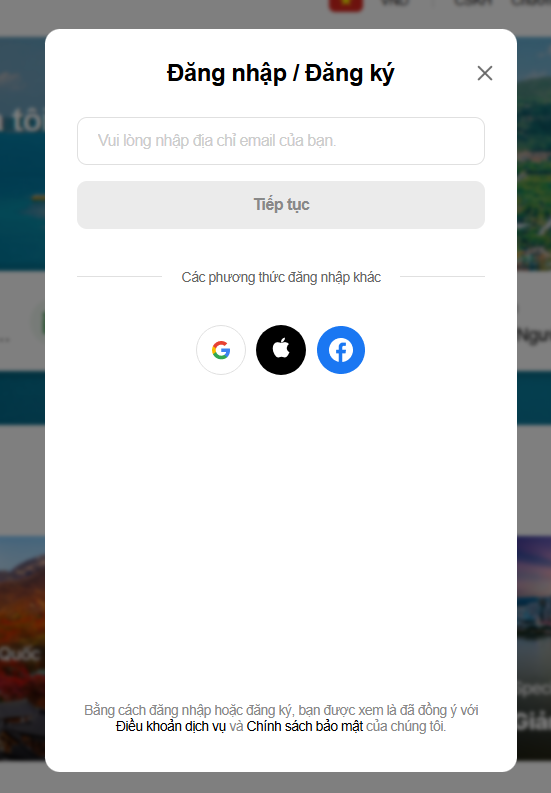Click the dimmed overlay below the dialog
551x793 pixels.
tap(281, 783)
